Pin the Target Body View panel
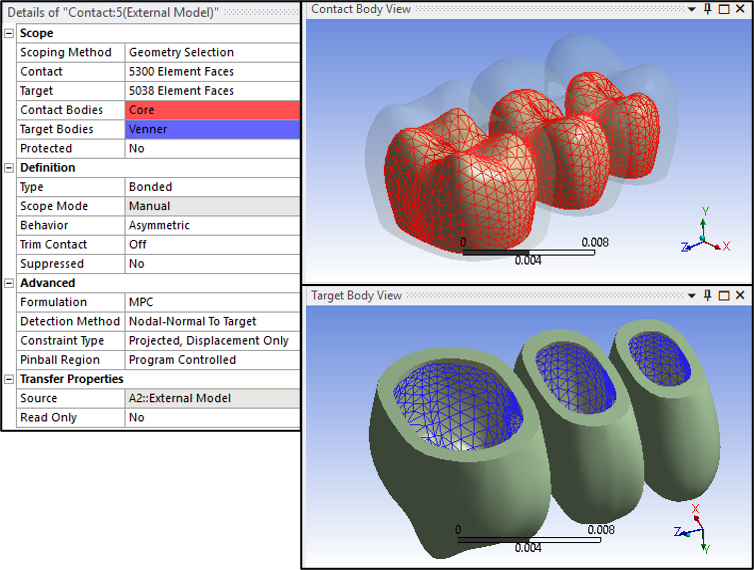The image size is (754, 570). [x=708, y=295]
